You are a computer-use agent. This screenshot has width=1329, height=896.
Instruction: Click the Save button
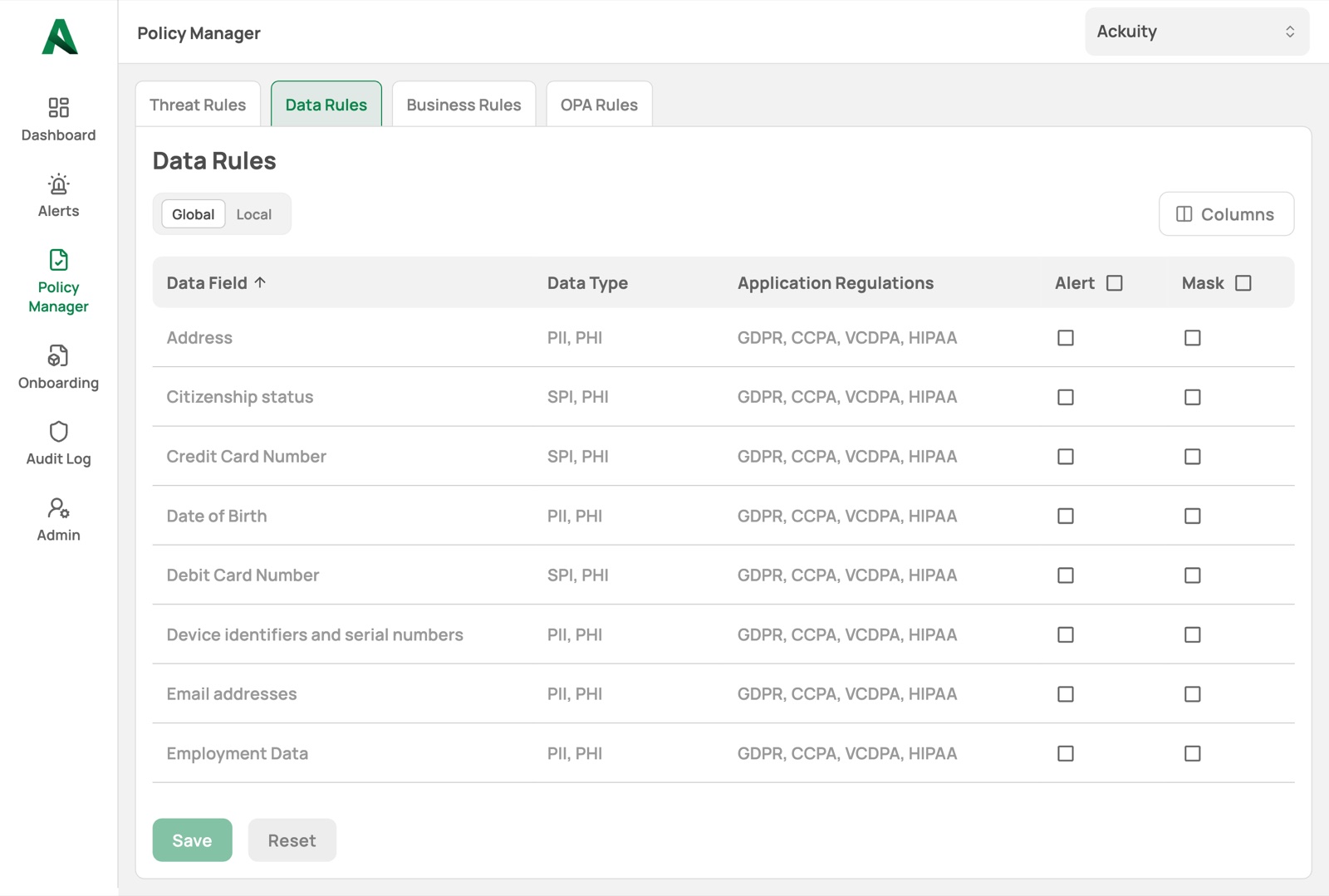[x=192, y=840]
